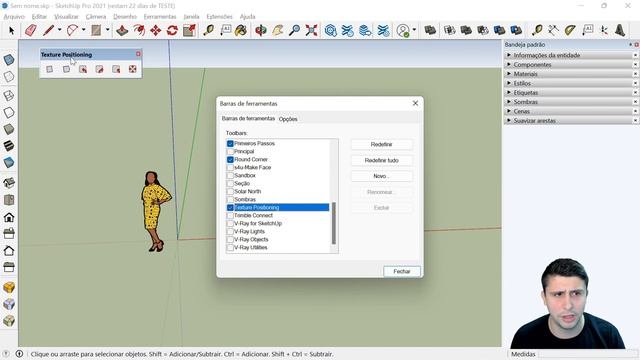Activate the Push/Pull tool
The image size is (640, 360).
point(122,31)
